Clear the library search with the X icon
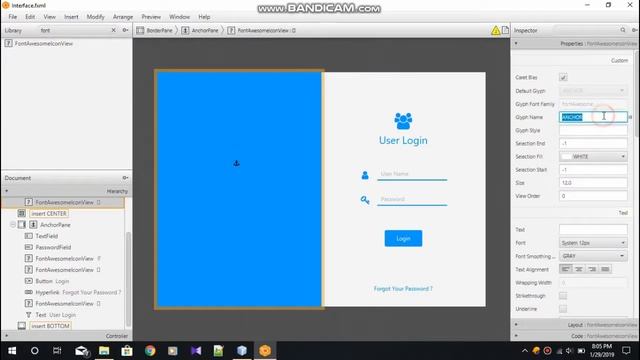 pyautogui.click(x=113, y=30)
